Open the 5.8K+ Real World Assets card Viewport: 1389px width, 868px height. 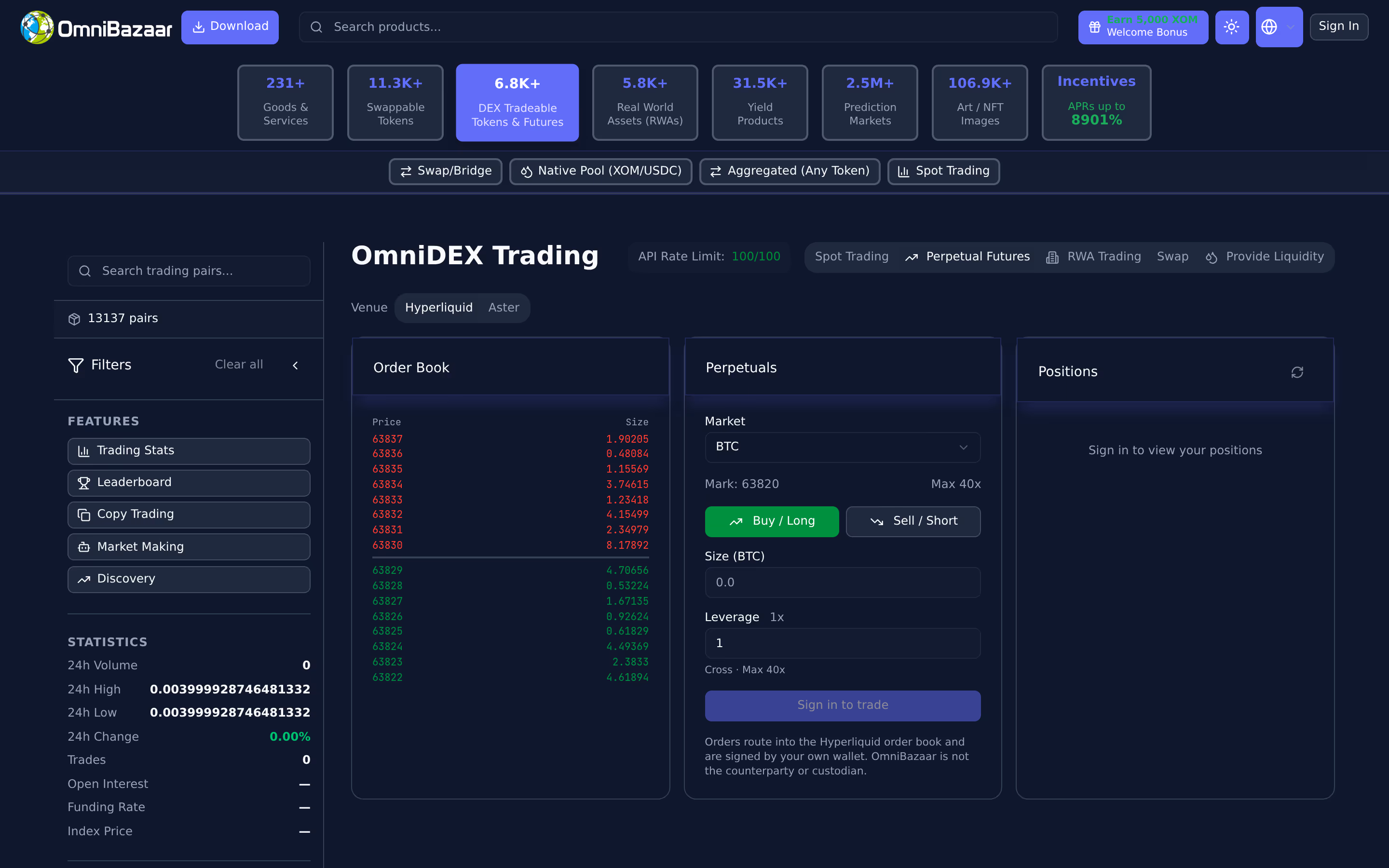[645, 102]
